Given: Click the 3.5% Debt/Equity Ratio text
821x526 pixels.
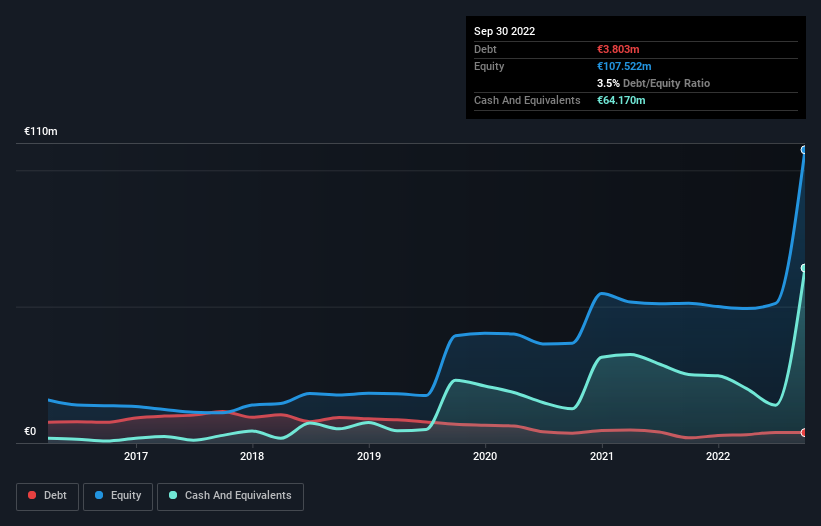Looking at the screenshot, I should 653,83.
